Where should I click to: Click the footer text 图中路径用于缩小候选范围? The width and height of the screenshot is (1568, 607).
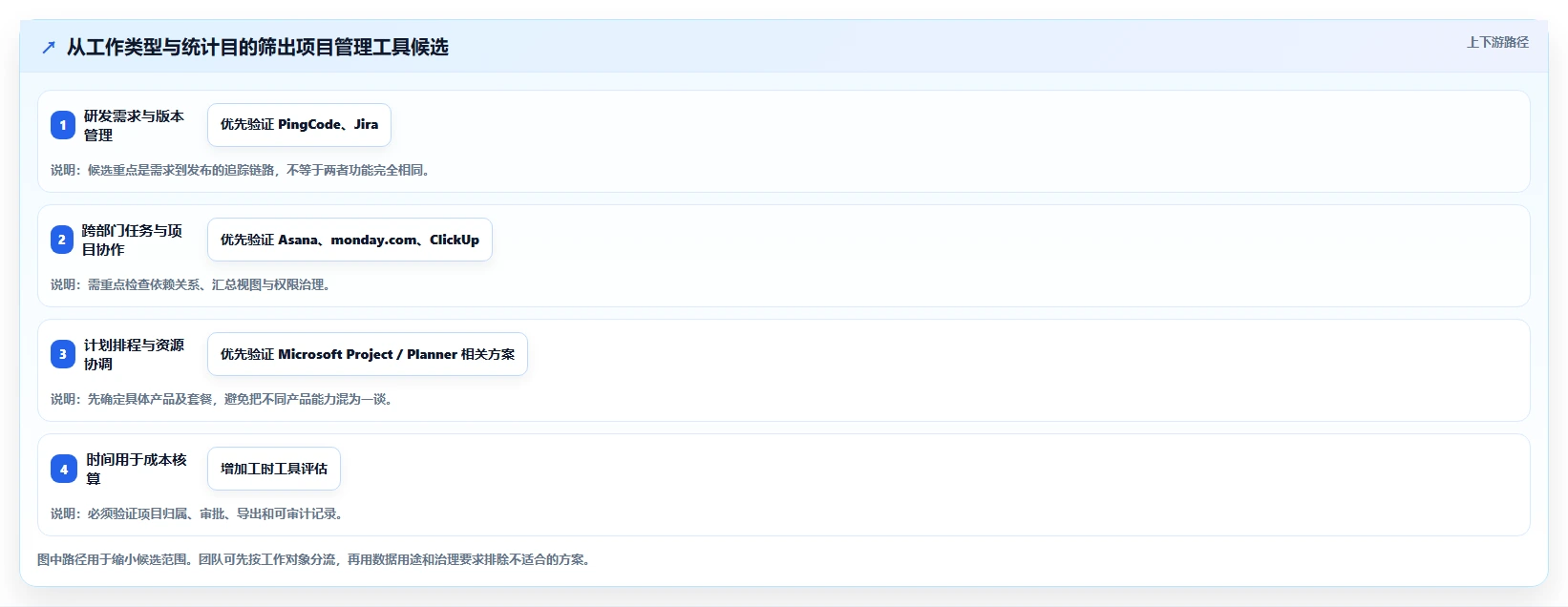[316, 559]
